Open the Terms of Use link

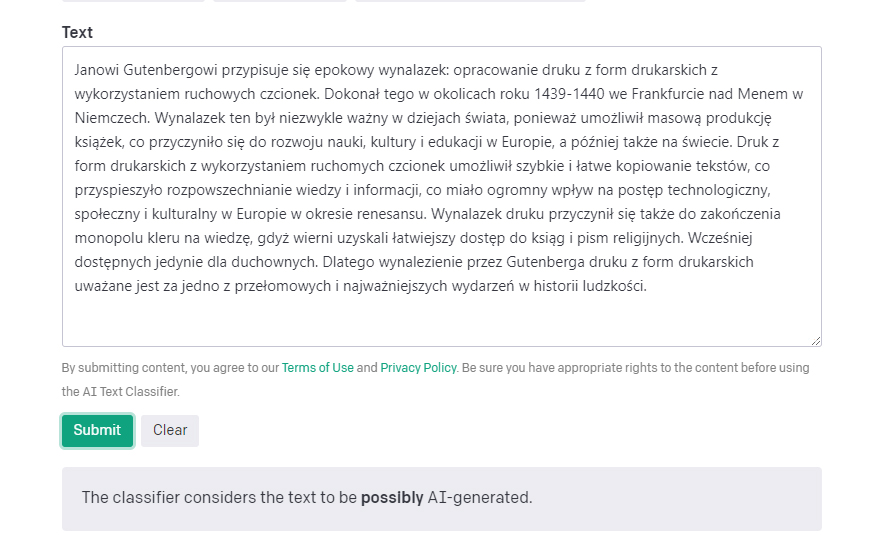tap(318, 368)
